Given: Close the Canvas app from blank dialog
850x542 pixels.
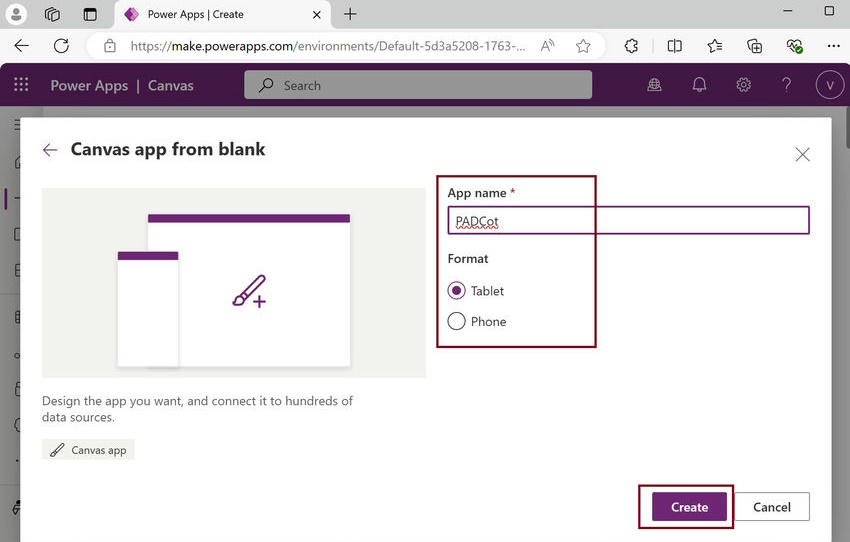Looking at the screenshot, I should [802, 154].
